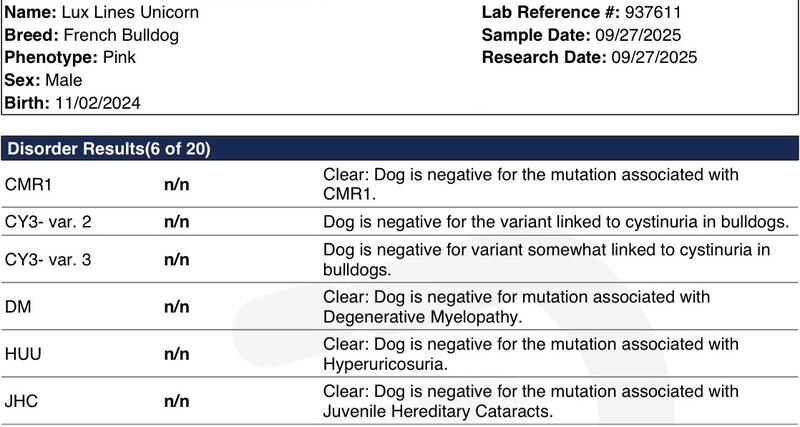
Task: Select the DM disorder label
Action: [17, 307]
